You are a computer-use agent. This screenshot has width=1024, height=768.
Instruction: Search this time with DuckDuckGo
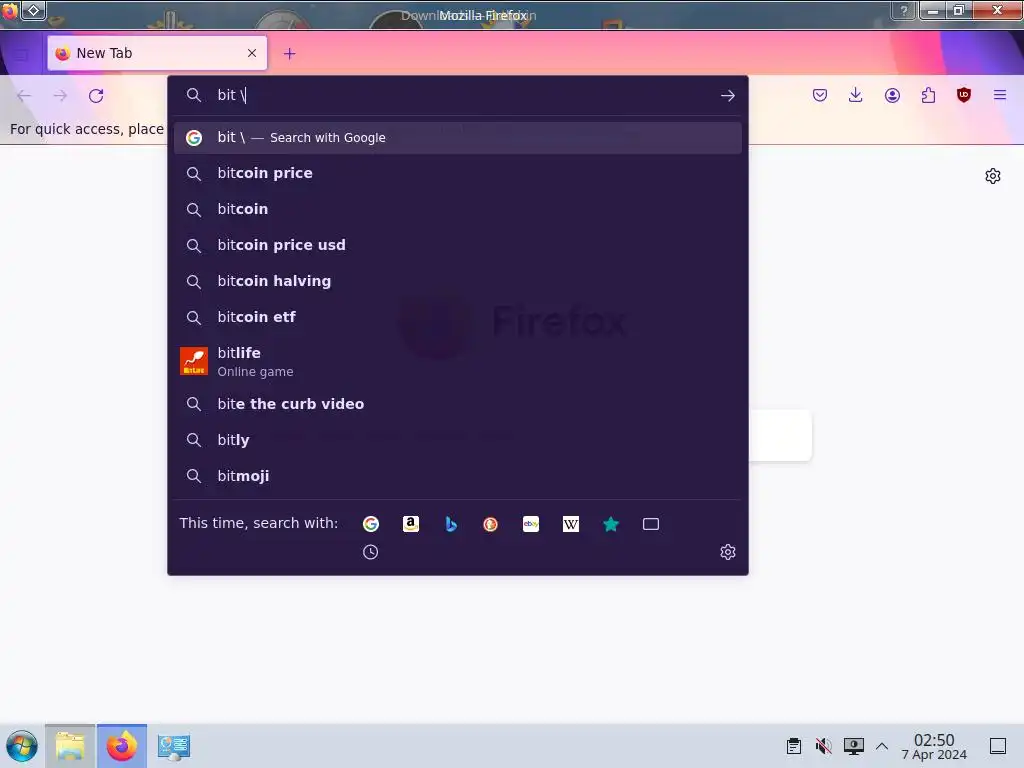[490, 524]
